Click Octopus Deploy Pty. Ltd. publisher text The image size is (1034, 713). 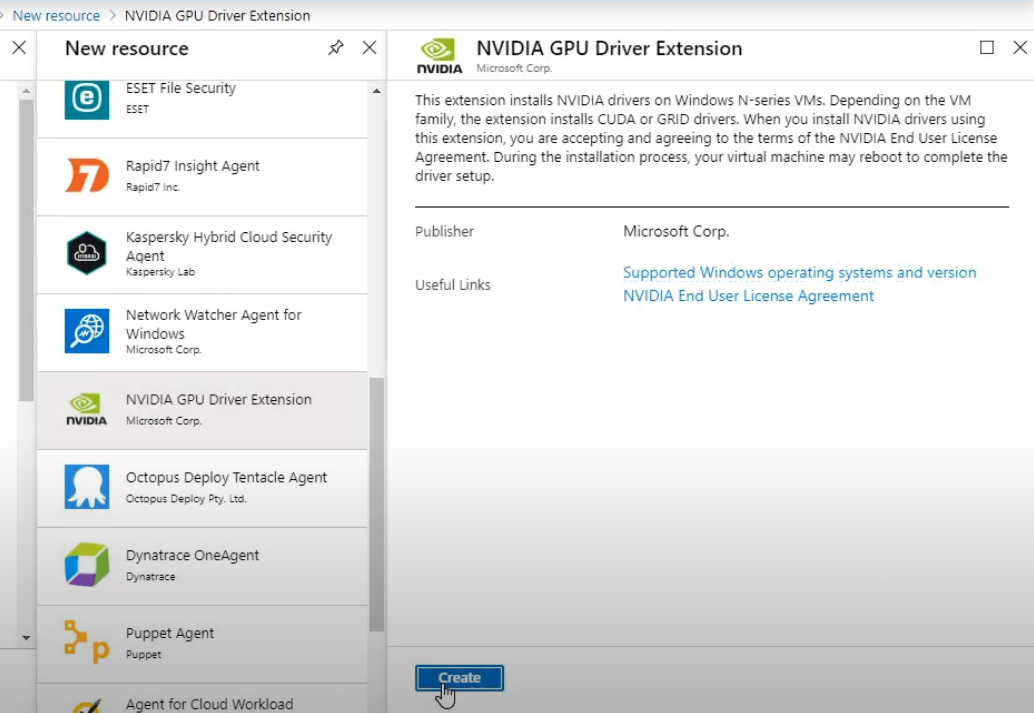[x=186, y=499]
